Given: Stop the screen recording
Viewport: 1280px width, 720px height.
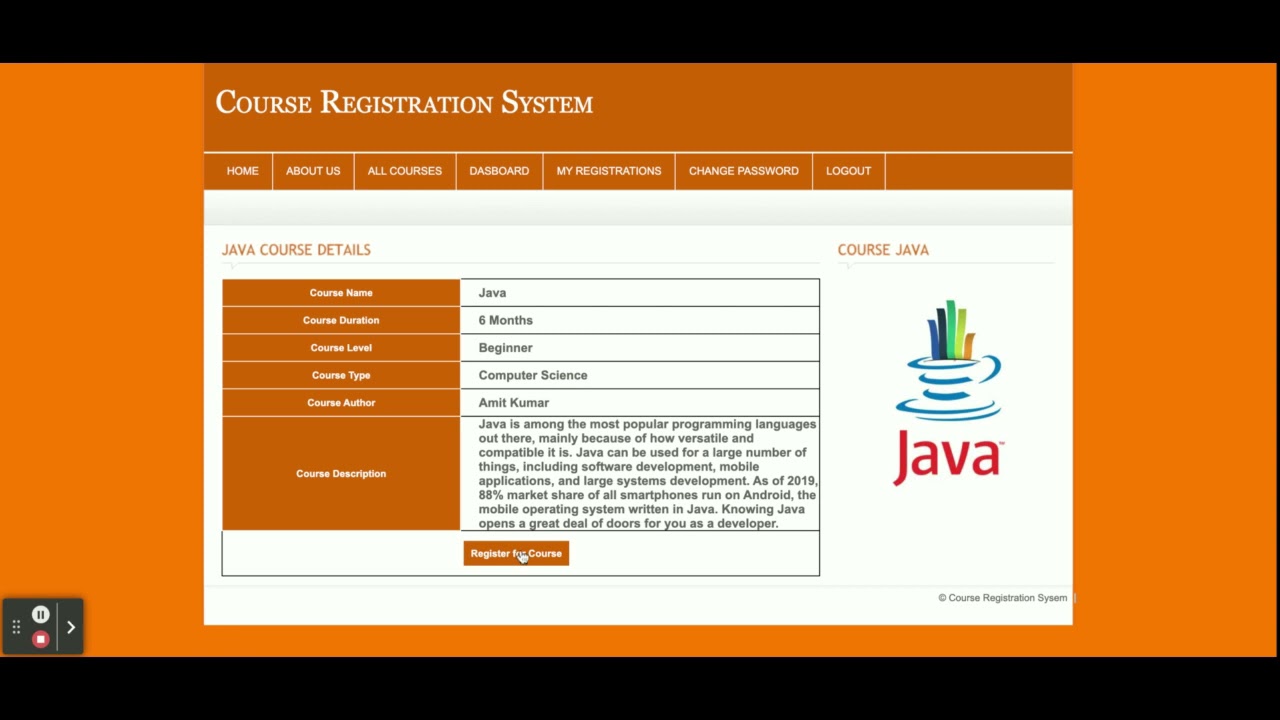Looking at the screenshot, I should 40,639.
